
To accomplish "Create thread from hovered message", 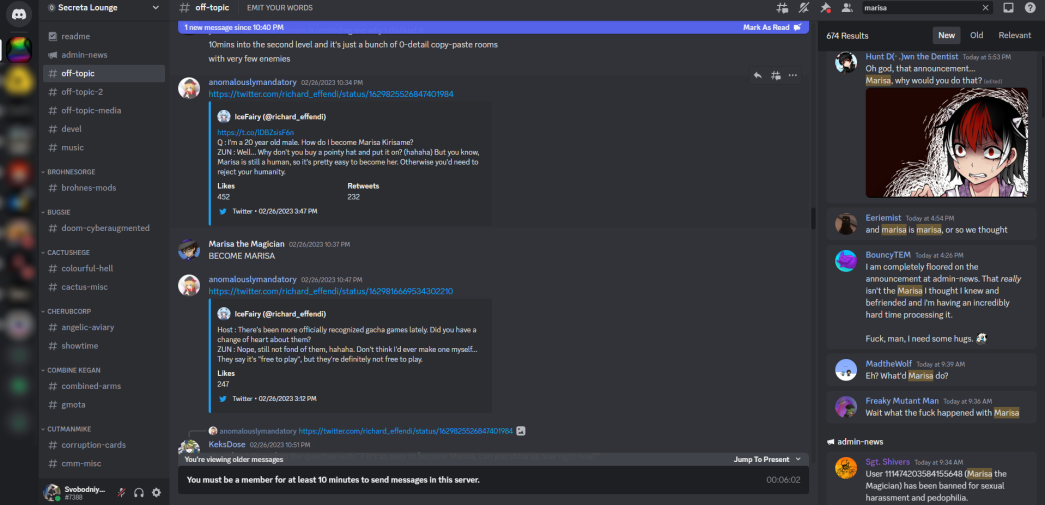I will [775, 75].
